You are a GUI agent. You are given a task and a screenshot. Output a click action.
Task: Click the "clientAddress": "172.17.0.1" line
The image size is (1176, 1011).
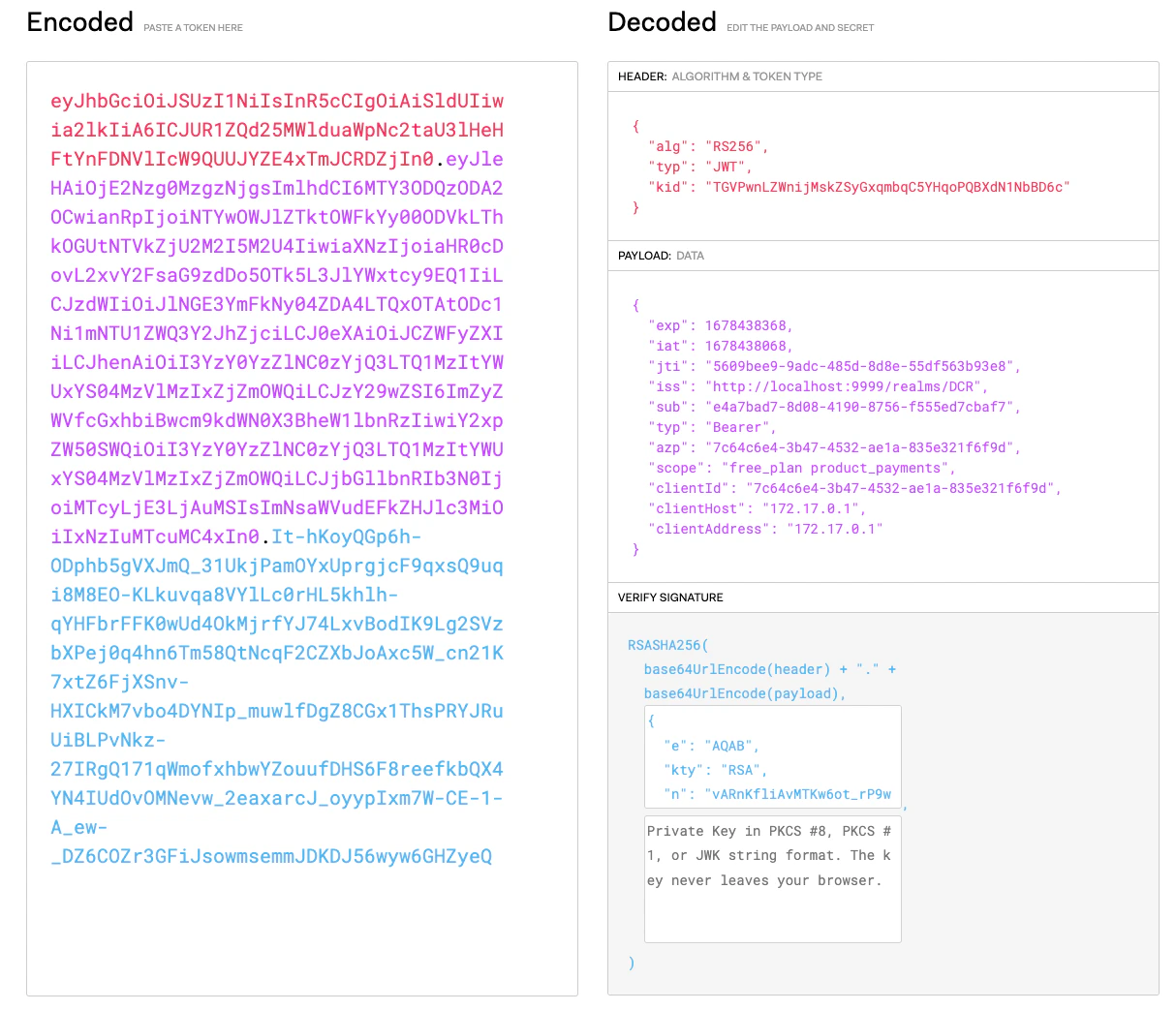point(765,529)
